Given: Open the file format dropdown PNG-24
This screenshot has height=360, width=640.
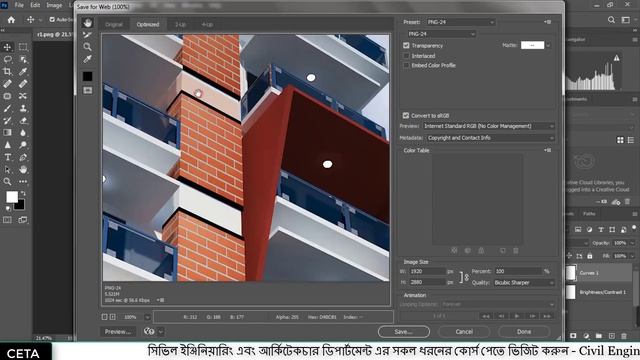Looking at the screenshot, I should point(441,34).
